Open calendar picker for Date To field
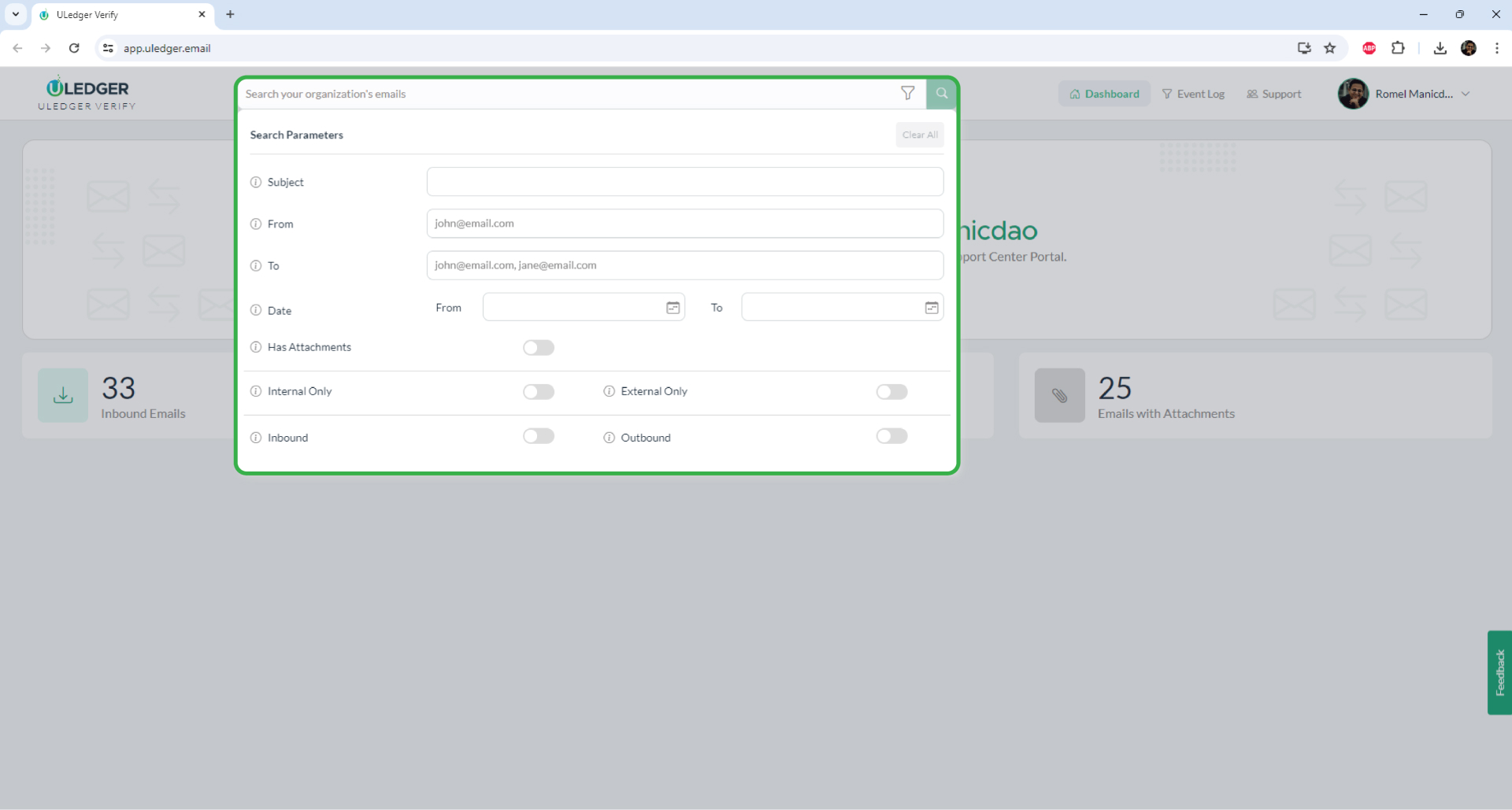The height and width of the screenshot is (810, 1512). coord(932,308)
